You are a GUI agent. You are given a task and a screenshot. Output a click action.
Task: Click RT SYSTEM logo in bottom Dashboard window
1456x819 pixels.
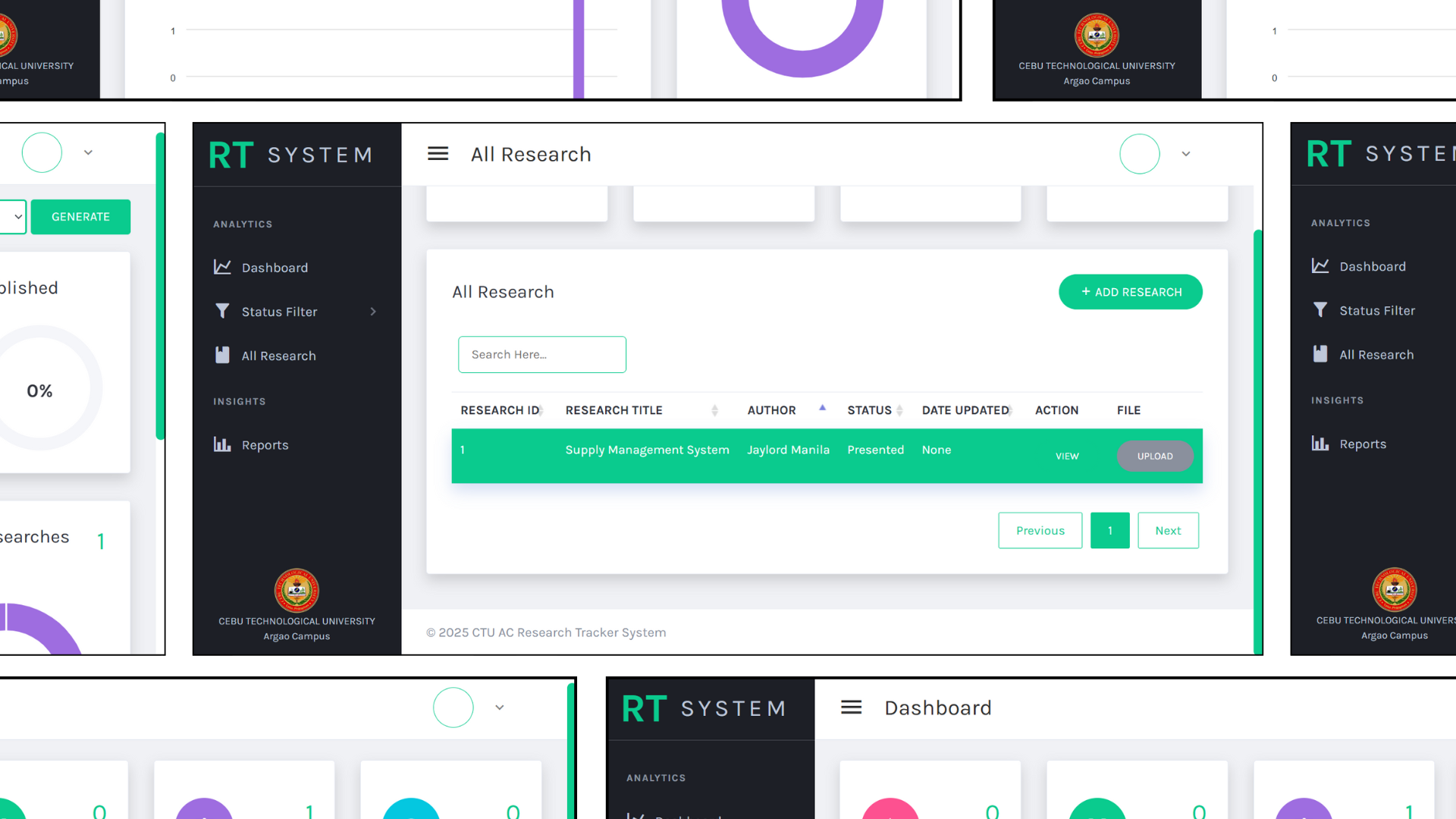pyautogui.click(x=704, y=708)
